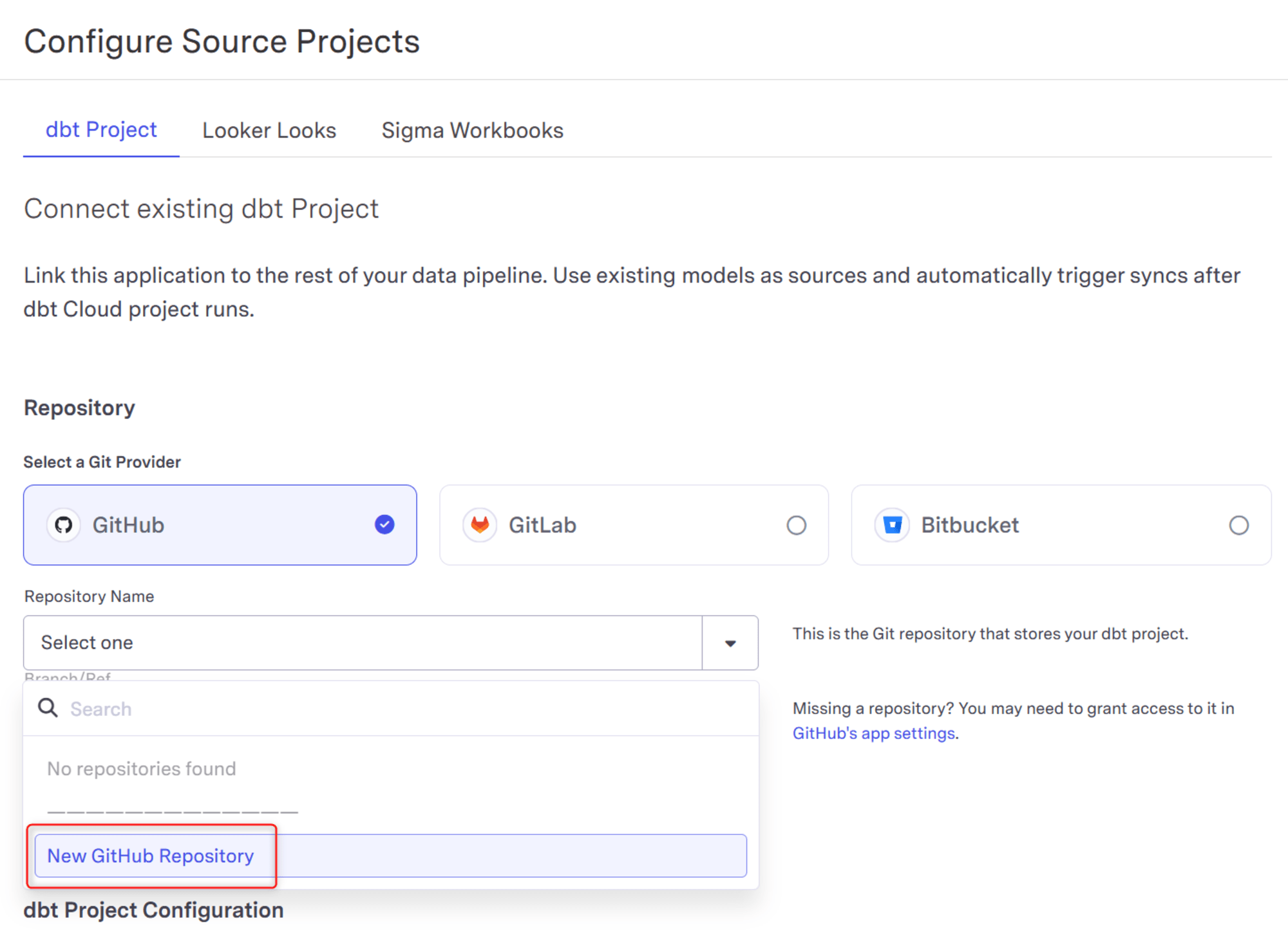
Task: Open the 'Select one' repository combo box
Action: [391, 643]
